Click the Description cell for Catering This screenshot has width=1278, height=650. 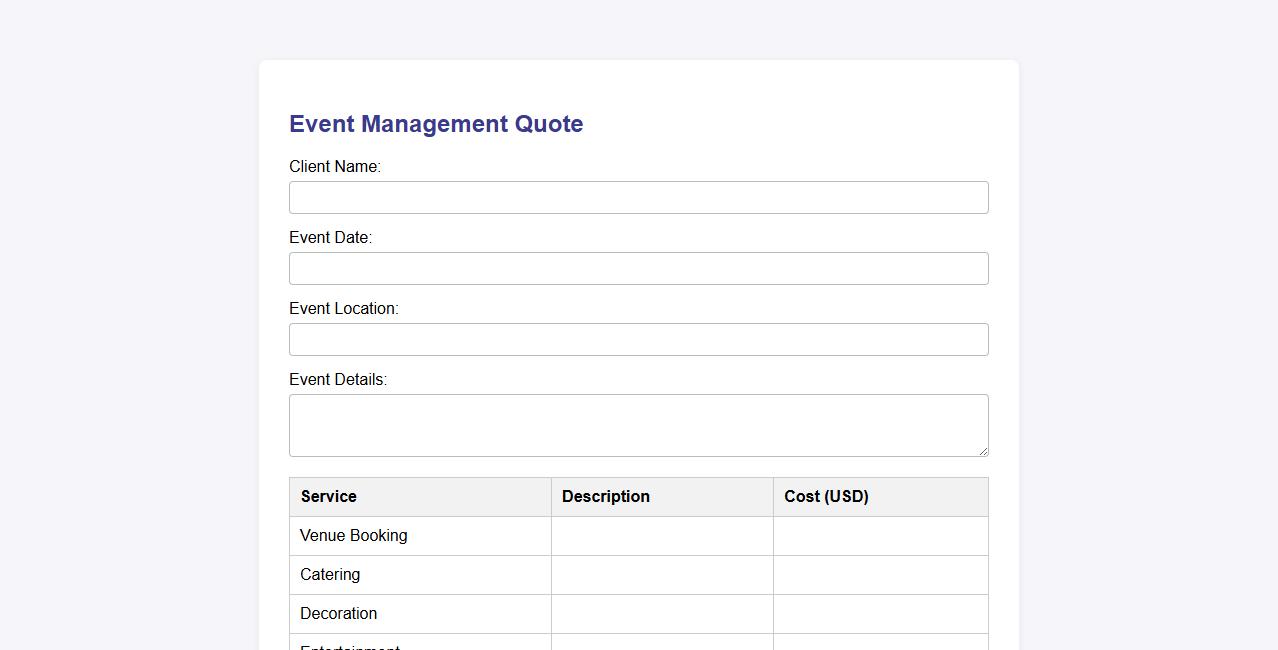click(661, 575)
